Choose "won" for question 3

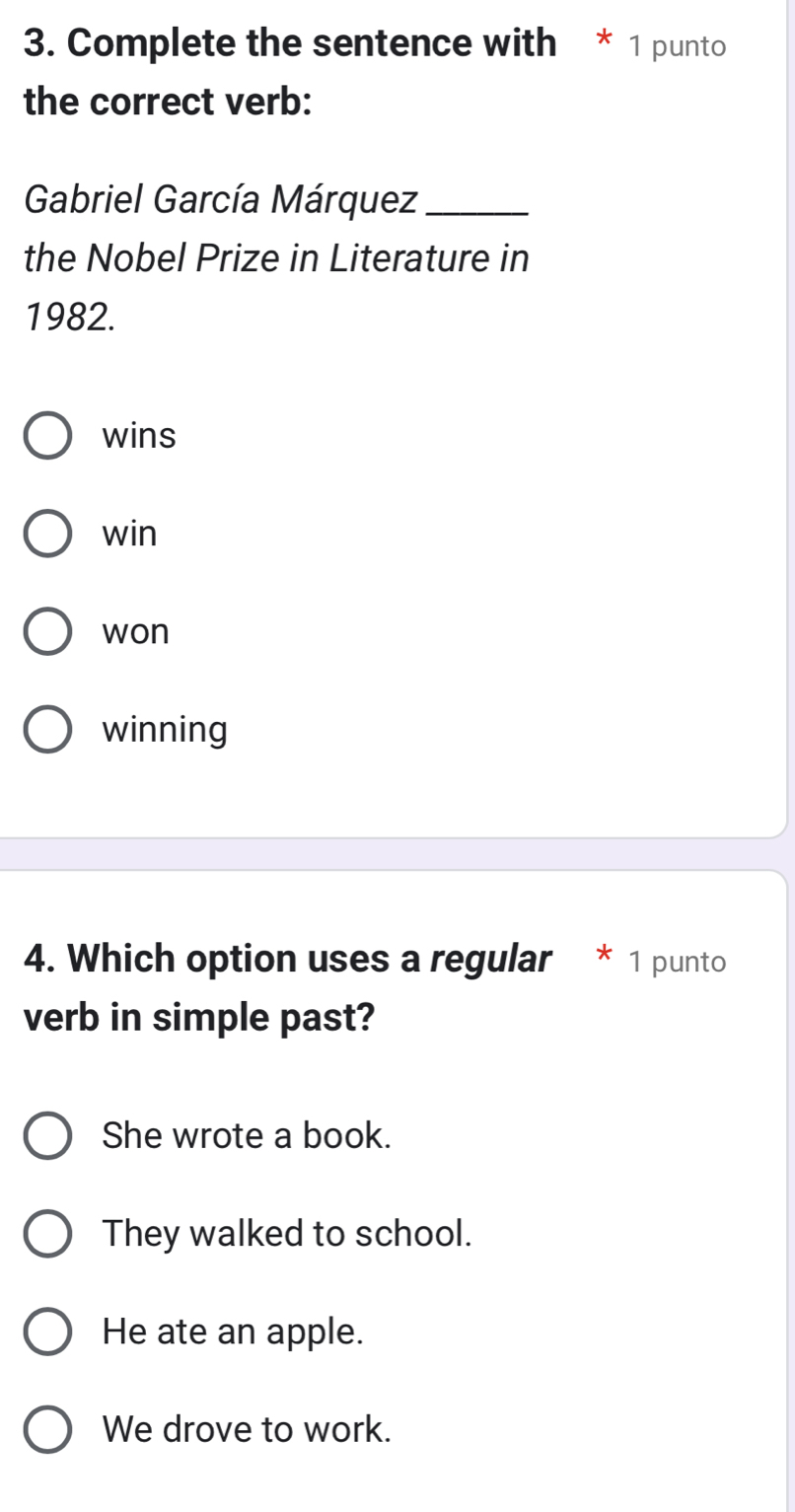46,632
